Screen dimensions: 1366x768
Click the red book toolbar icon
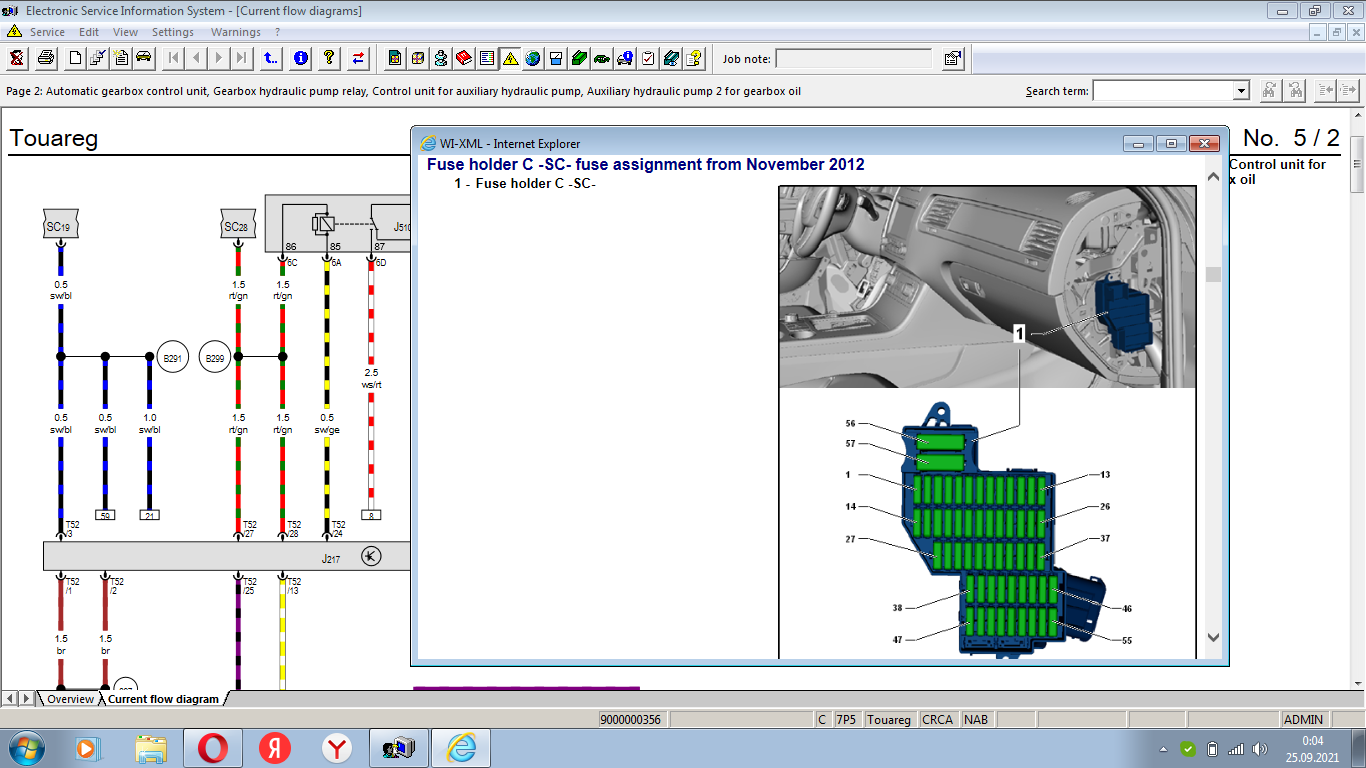pos(464,58)
